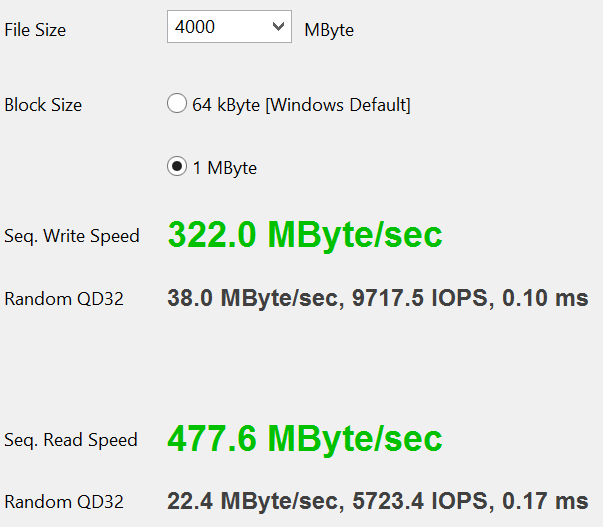Click the "Seq. Read Speed" label
603x527 pixels.
(x=71, y=440)
